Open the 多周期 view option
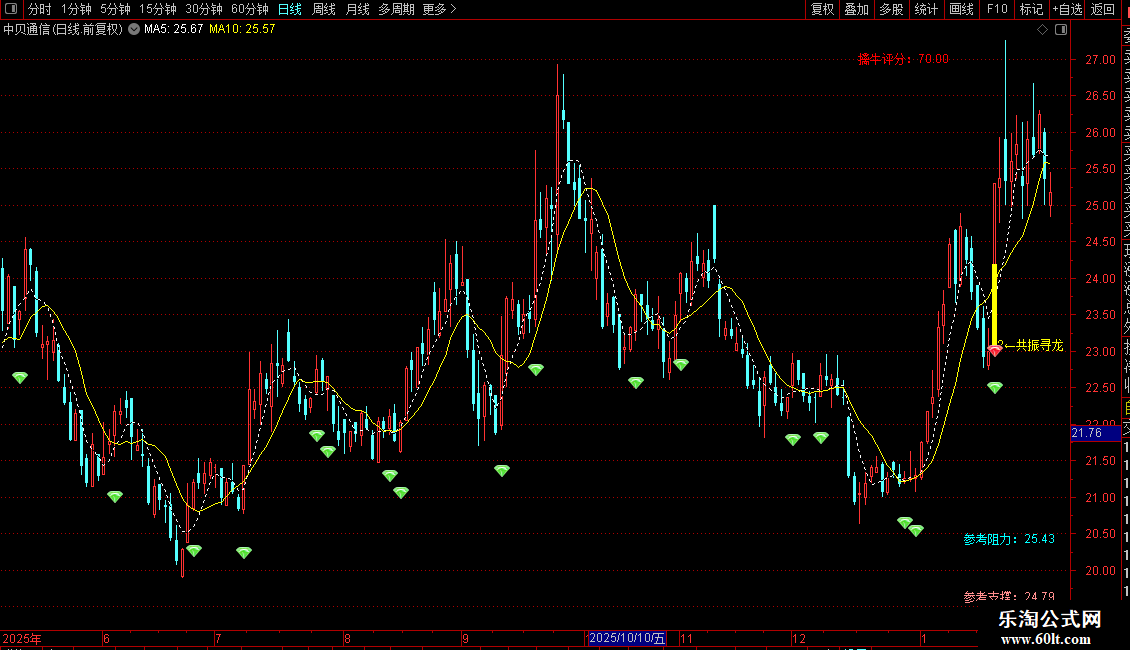 tap(396, 9)
